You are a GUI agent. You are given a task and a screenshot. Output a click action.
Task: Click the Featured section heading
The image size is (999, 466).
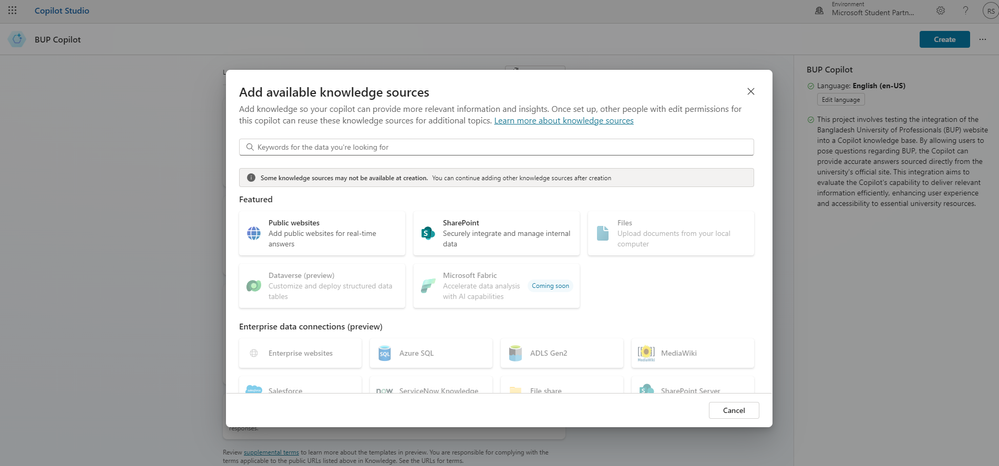click(x=255, y=200)
